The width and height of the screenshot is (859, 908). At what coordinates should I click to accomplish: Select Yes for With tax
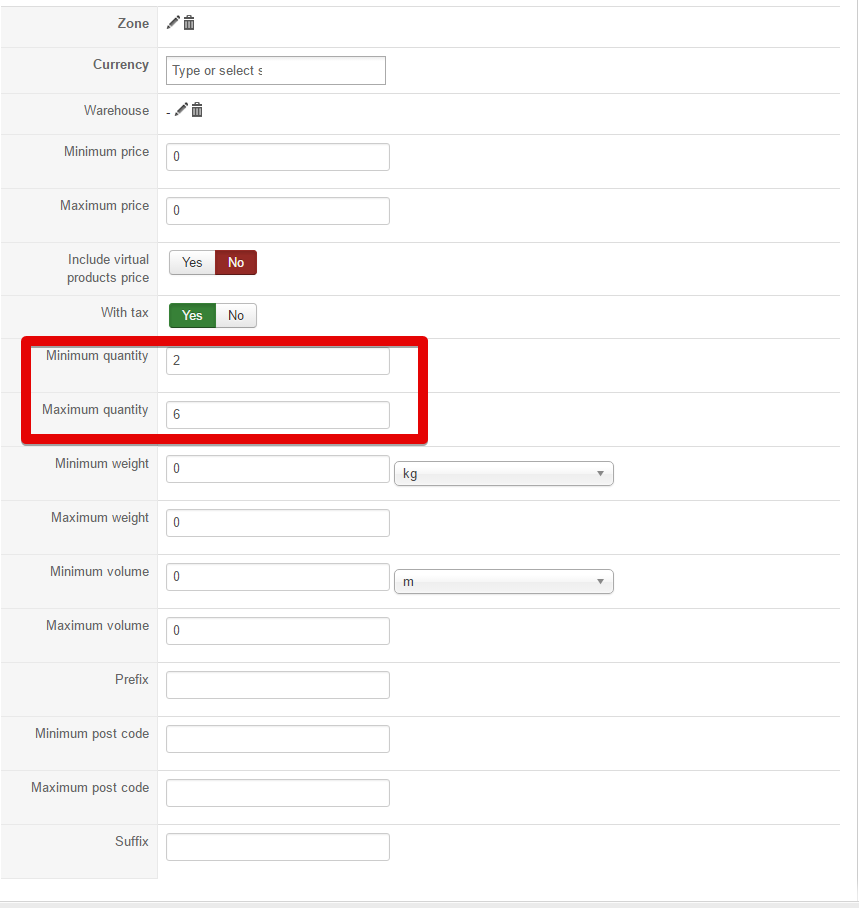(x=192, y=315)
